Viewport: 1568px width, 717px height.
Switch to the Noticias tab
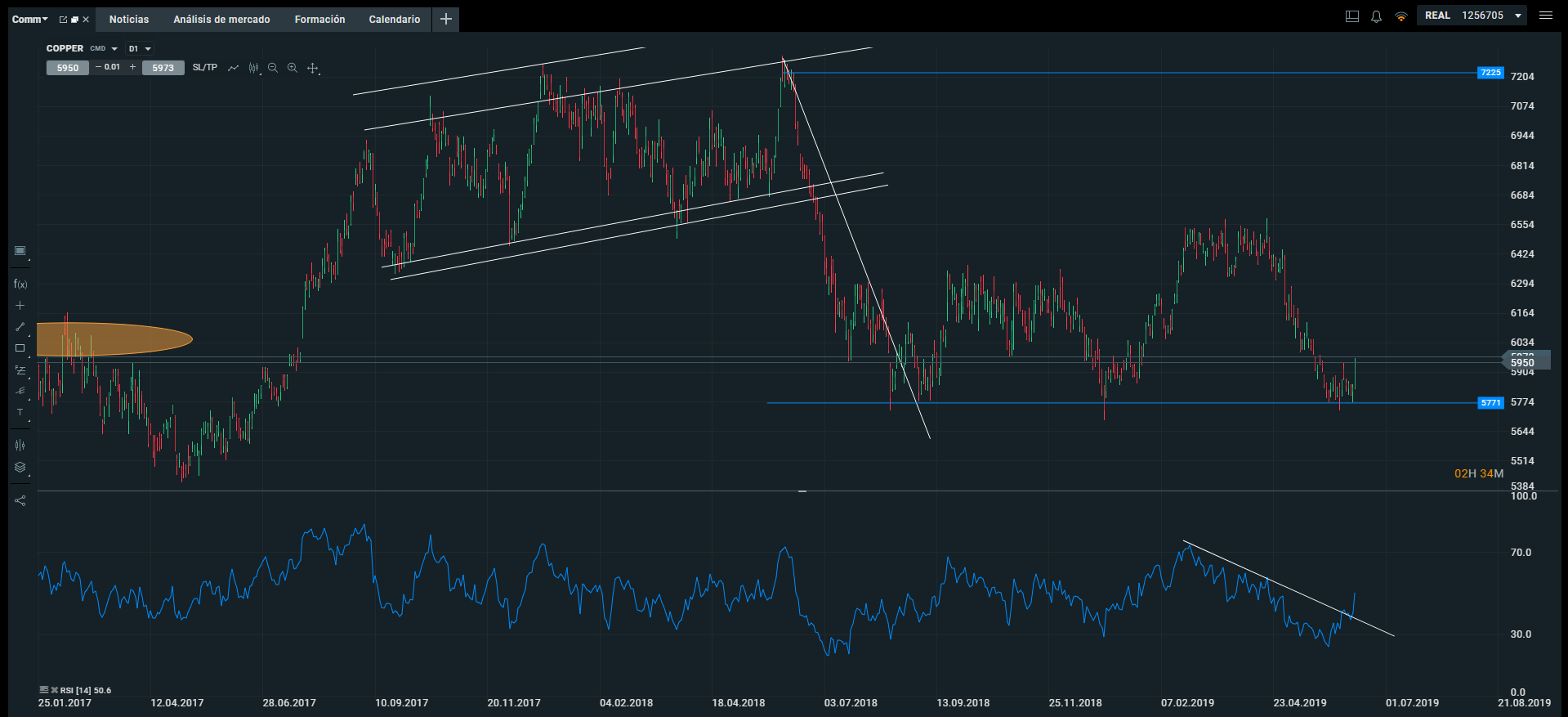point(129,20)
